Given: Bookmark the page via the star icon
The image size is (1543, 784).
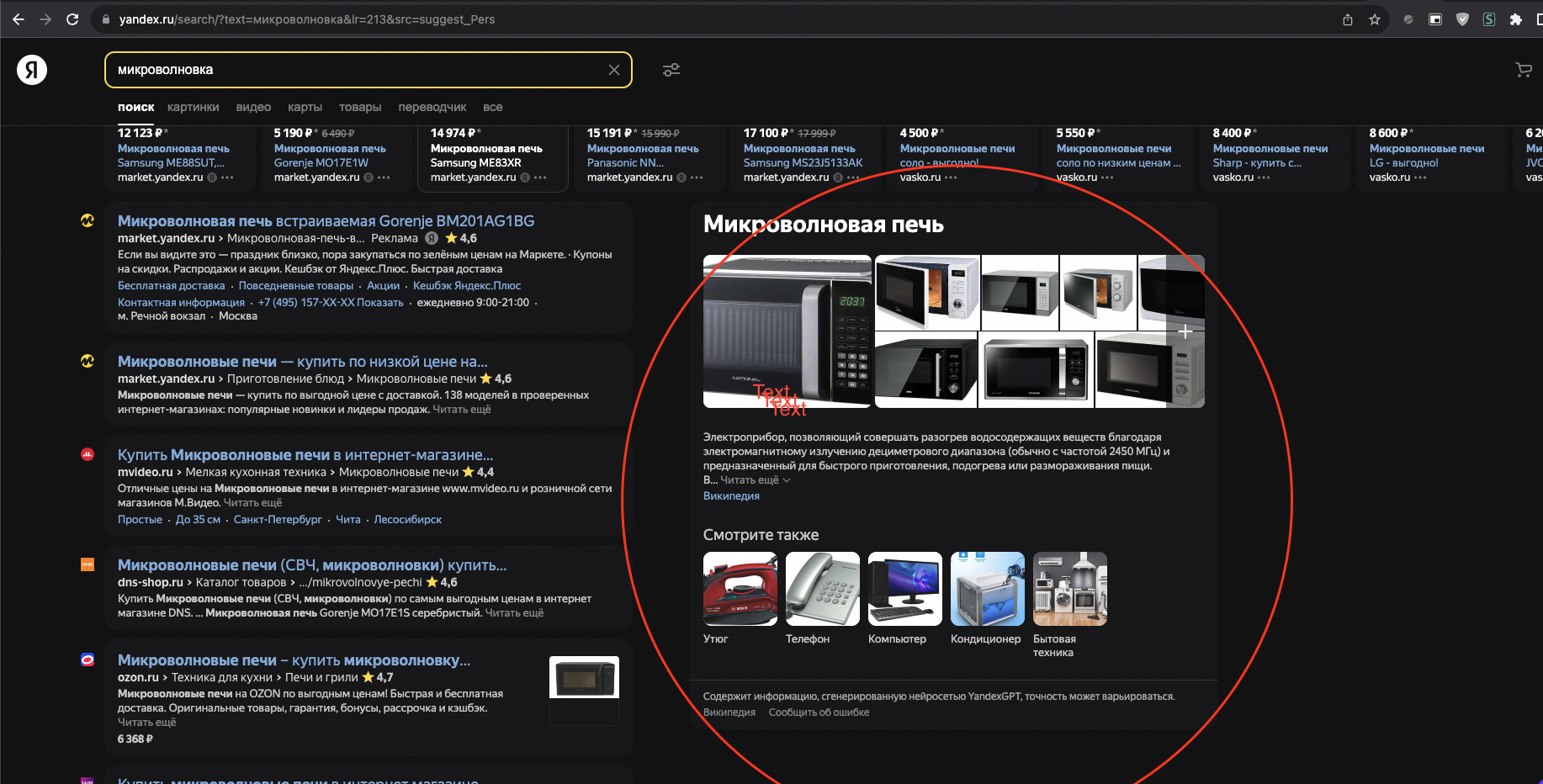Looking at the screenshot, I should (1375, 19).
